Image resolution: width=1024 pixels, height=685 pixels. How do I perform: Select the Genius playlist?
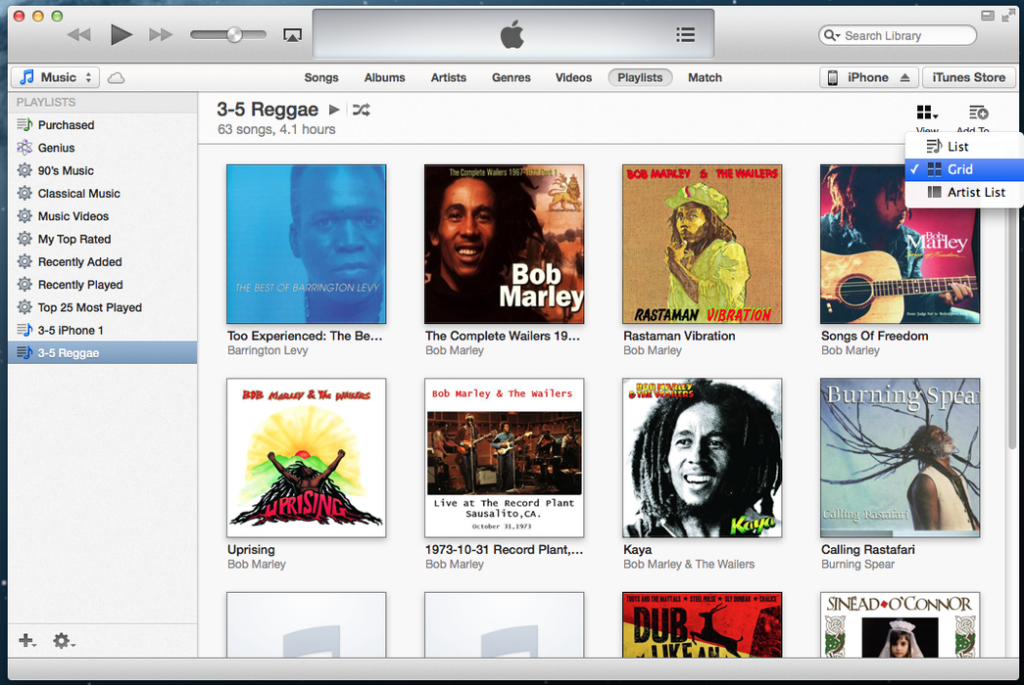[103, 148]
